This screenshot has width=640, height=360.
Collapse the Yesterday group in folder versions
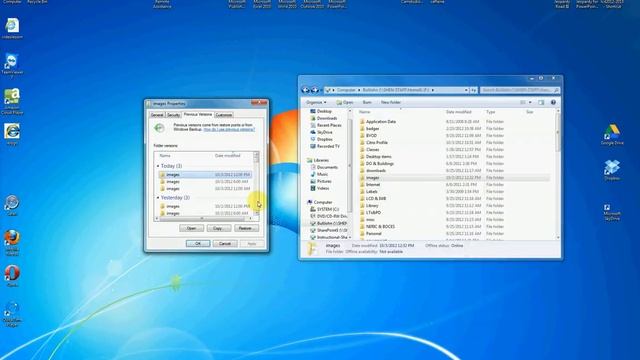pos(158,198)
